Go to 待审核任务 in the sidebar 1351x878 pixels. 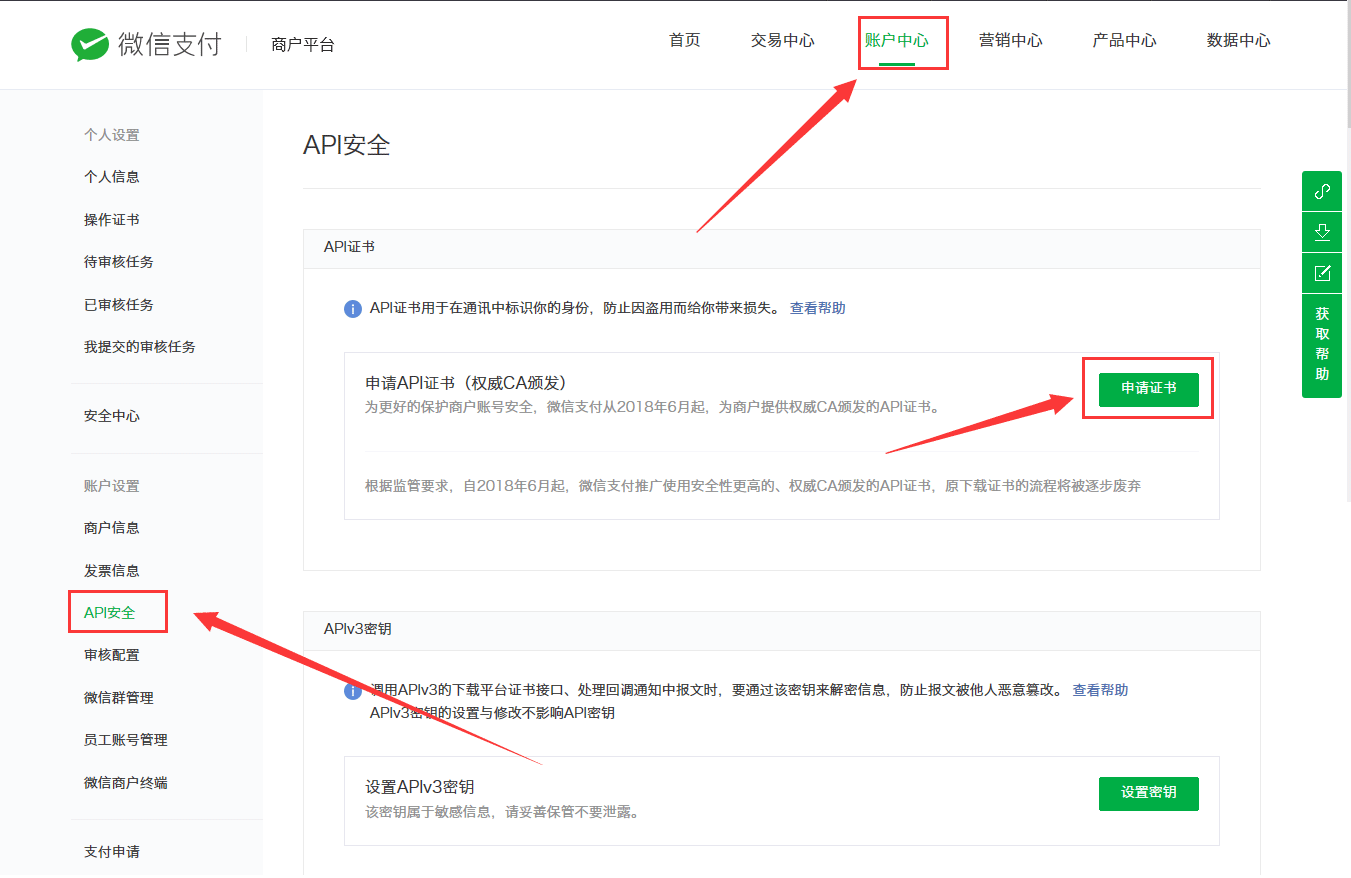119,262
